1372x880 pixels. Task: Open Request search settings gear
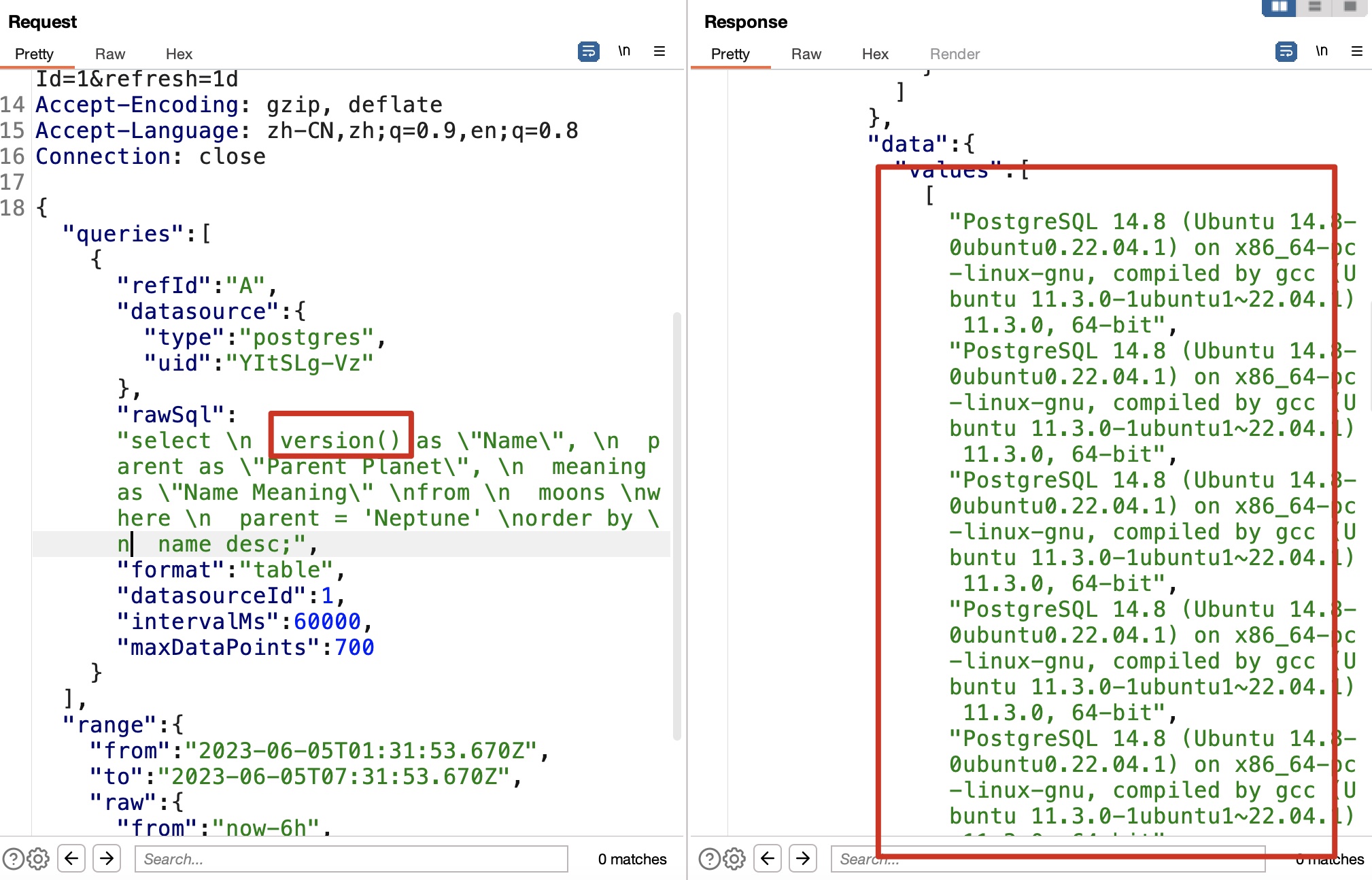(x=38, y=859)
